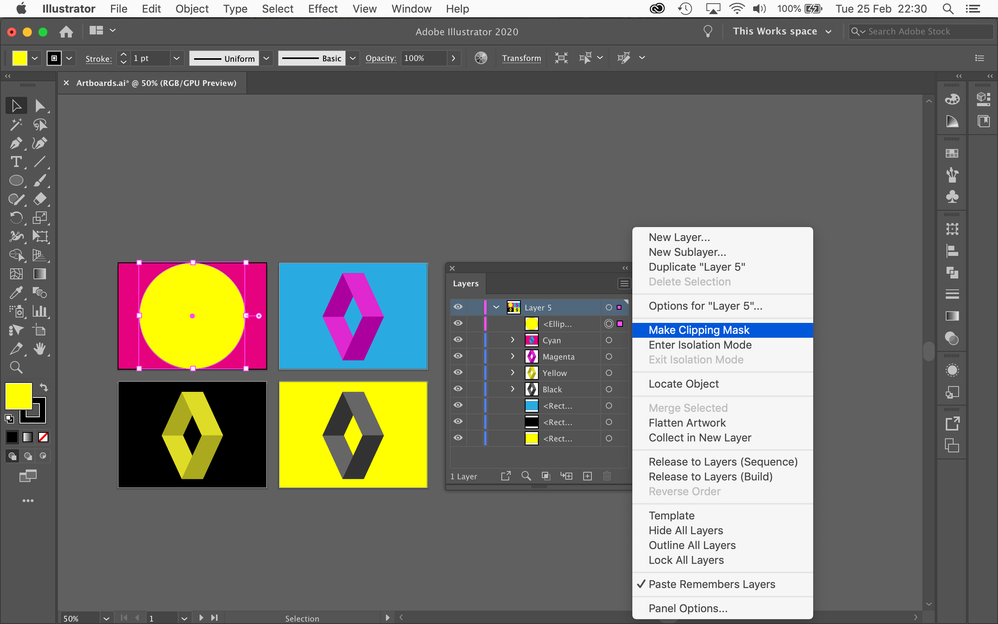Open the Effect menu in menu bar
The height and width of the screenshot is (624, 998).
click(x=322, y=9)
